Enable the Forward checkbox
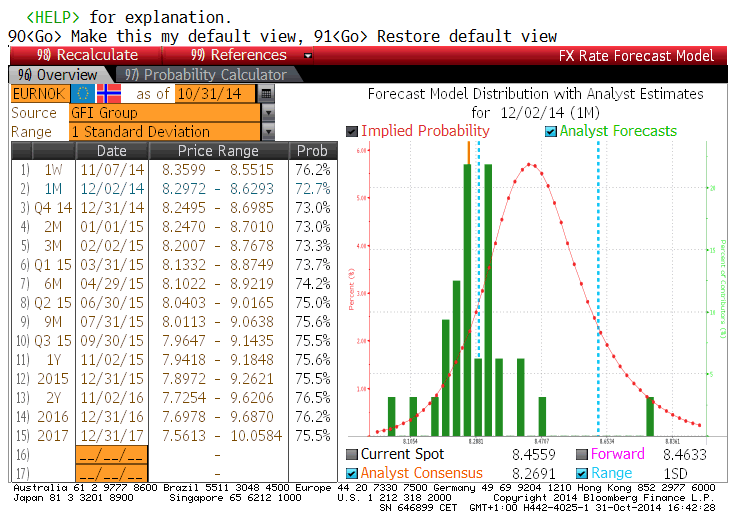This screenshot has width=736, height=527. tap(582, 454)
